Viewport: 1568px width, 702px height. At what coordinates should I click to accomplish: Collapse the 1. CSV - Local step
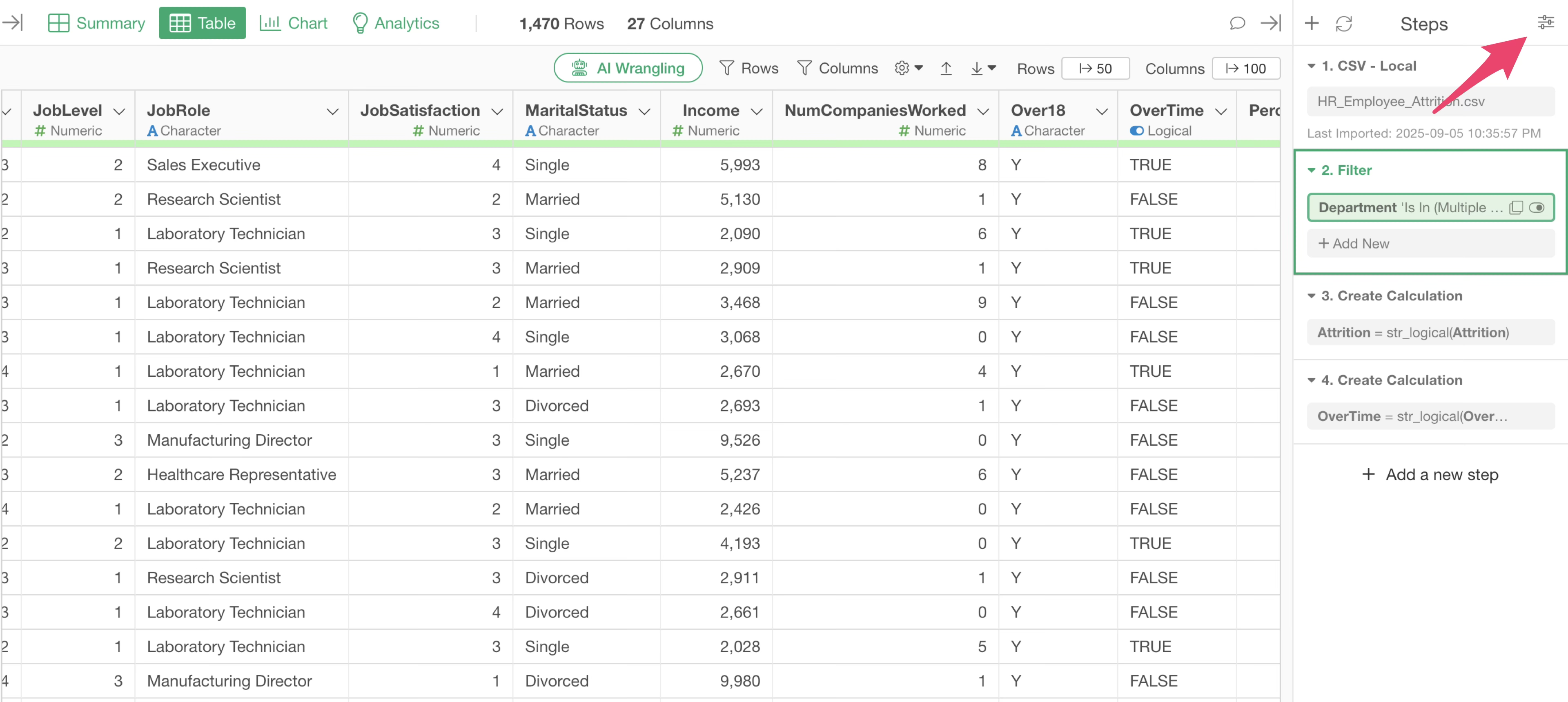1312,66
